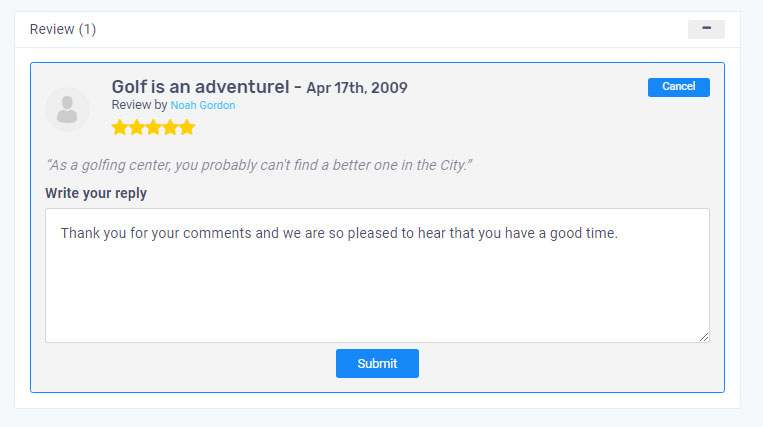Click the "Review" panel header title
This screenshot has height=427, width=763.
tap(52, 29)
